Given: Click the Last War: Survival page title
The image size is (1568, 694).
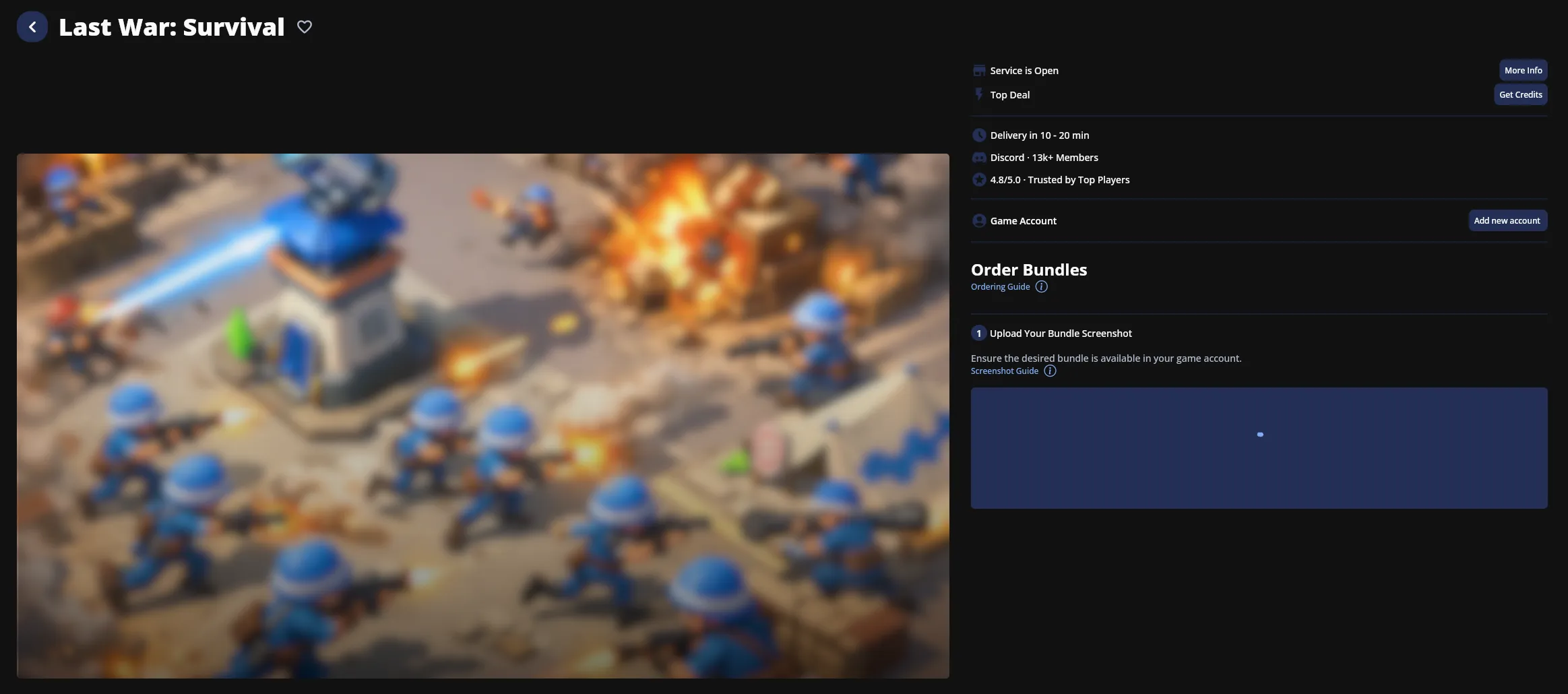Looking at the screenshot, I should [172, 27].
